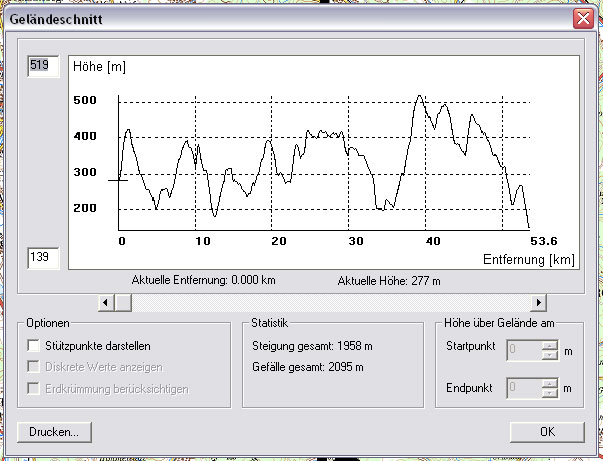This screenshot has width=603, height=461.
Task: Click the Startpunkt height value field
Action: pos(522,350)
